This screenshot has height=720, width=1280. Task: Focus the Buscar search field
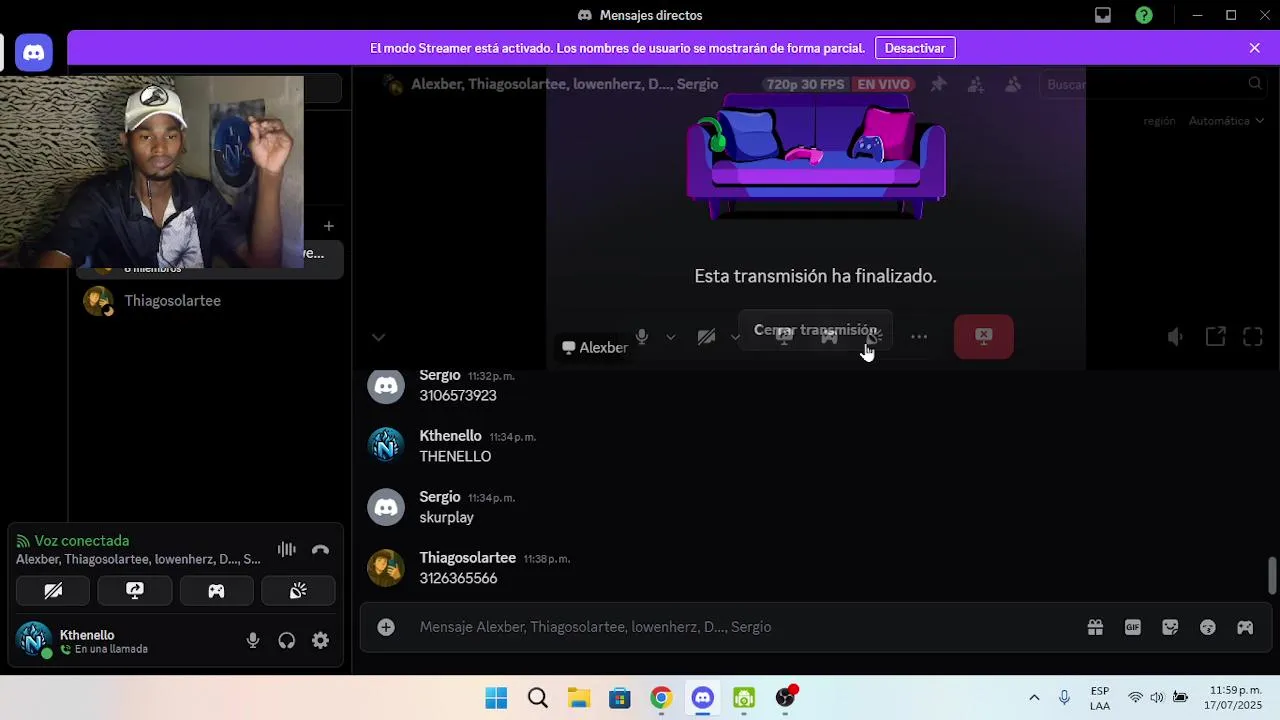pyautogui.click(x=1154, y=84)
